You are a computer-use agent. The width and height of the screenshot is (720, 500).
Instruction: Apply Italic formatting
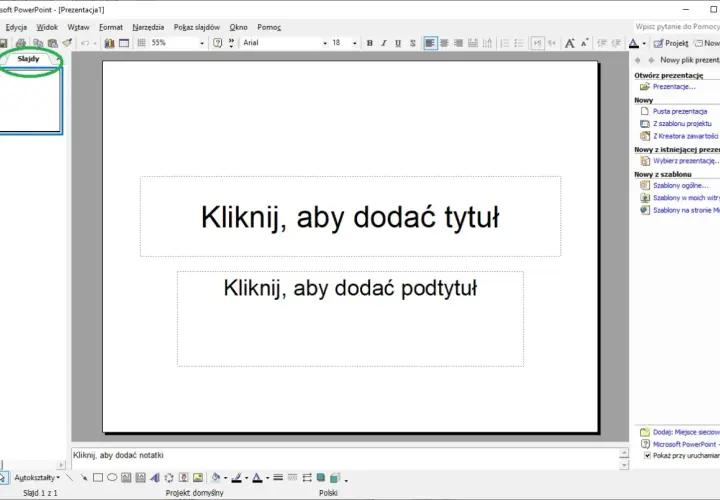384,43
